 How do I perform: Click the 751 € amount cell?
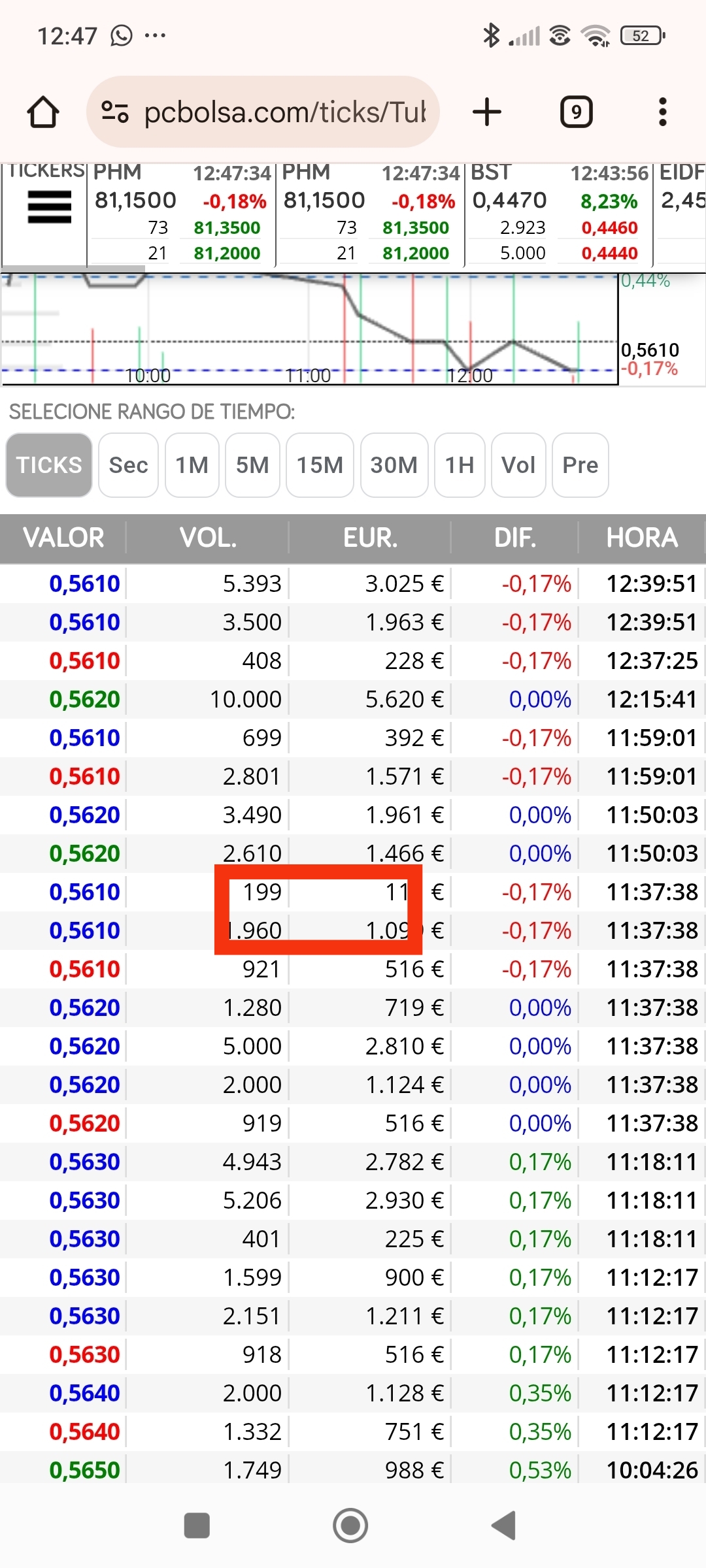[414, 1431]
